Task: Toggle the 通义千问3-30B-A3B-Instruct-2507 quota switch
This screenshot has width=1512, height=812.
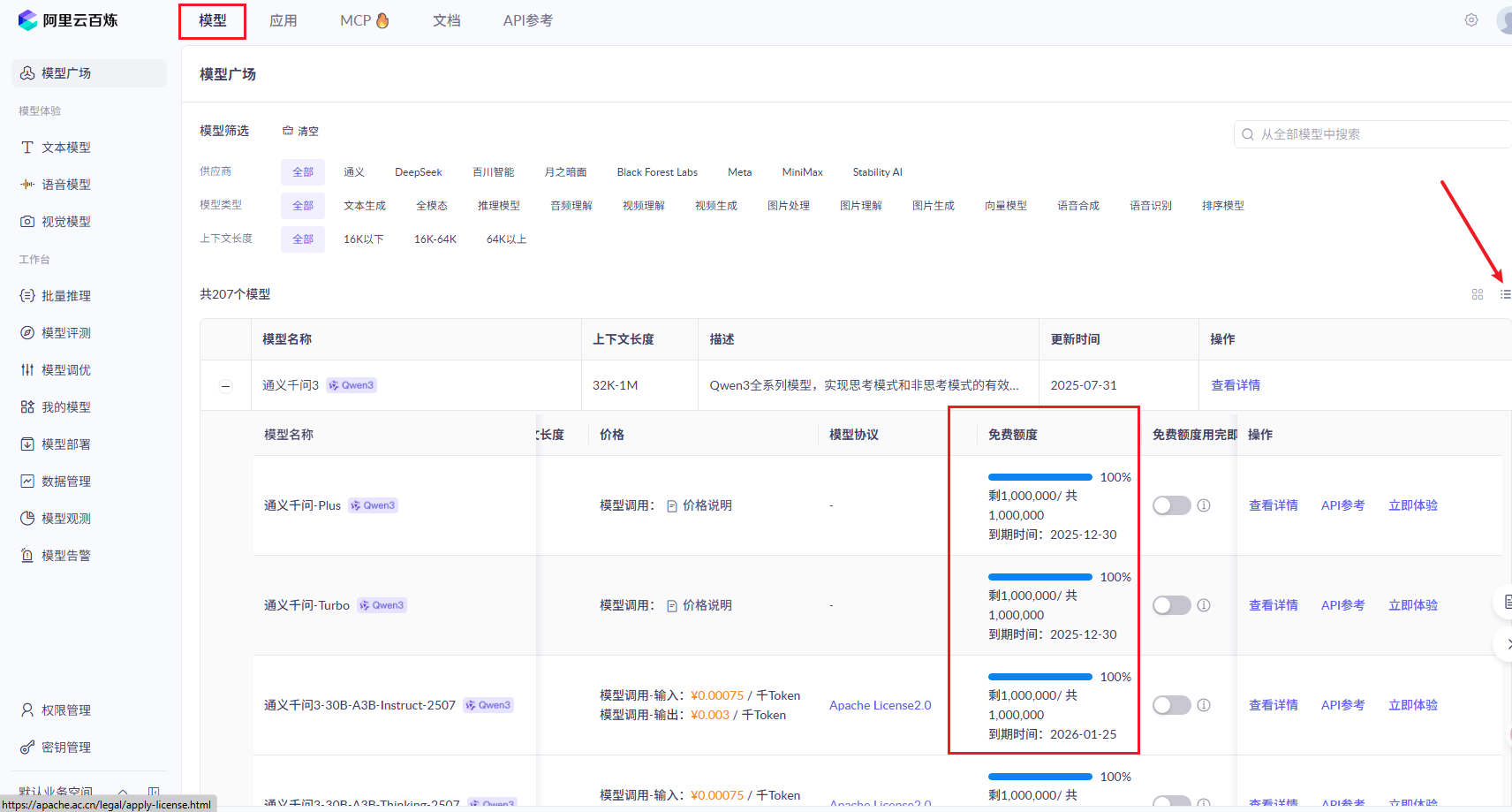Action: 1172,705
